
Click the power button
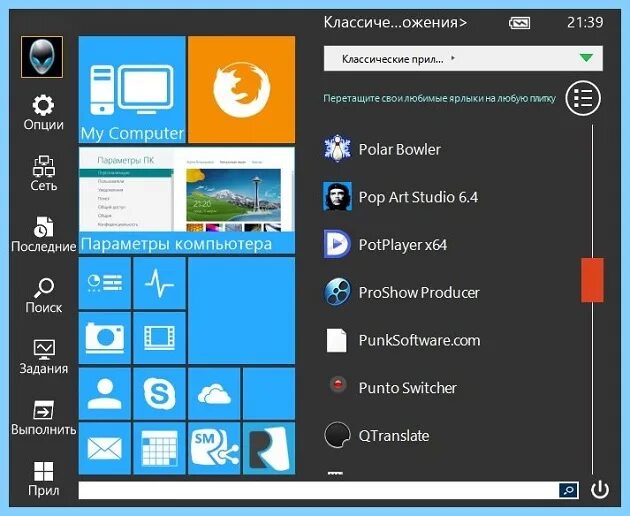600,489
